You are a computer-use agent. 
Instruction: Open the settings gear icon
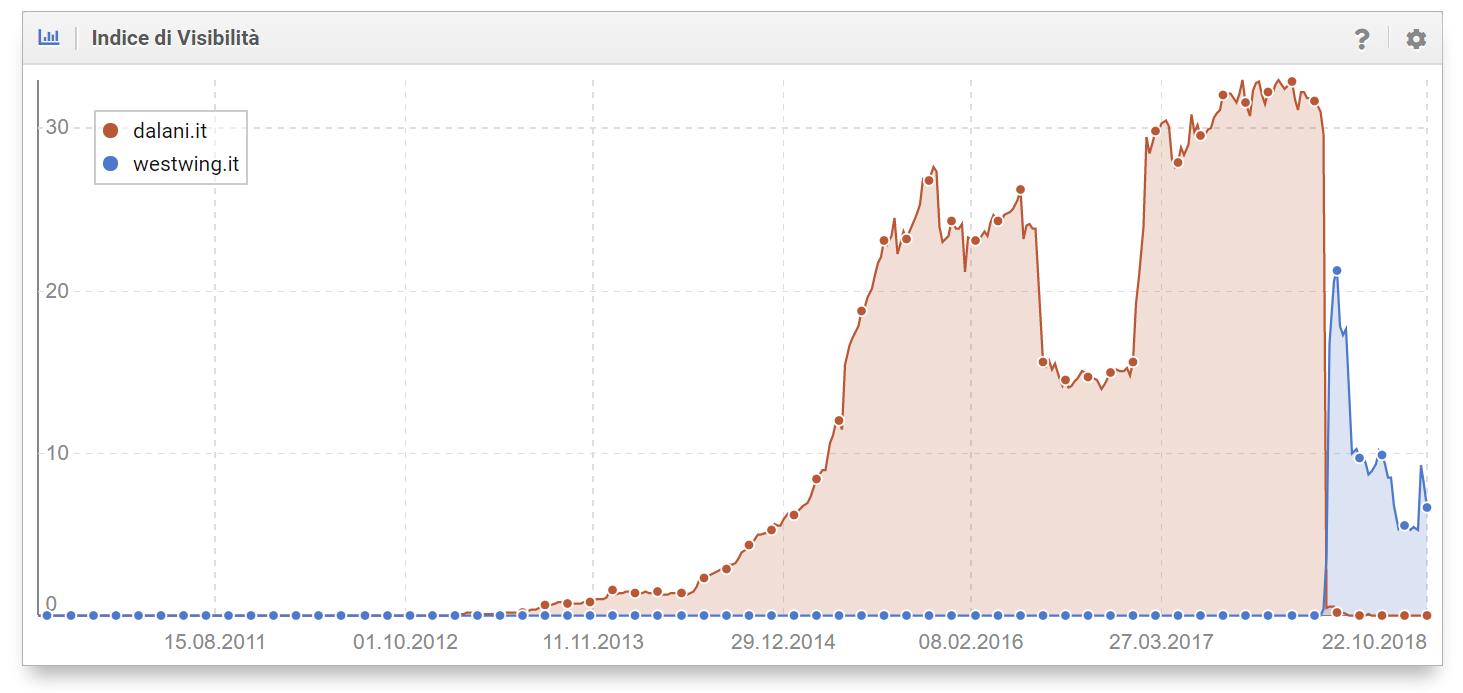pos(1416,39)
